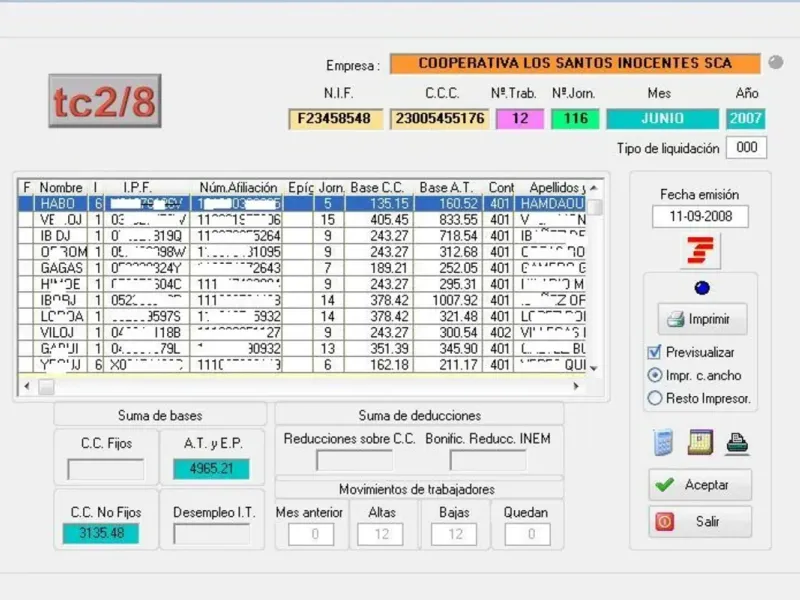Click the Desempleo I.T. empty field
Image resolution: width=800 pixels, height=600 pixels.
click(x=211, y=534)
